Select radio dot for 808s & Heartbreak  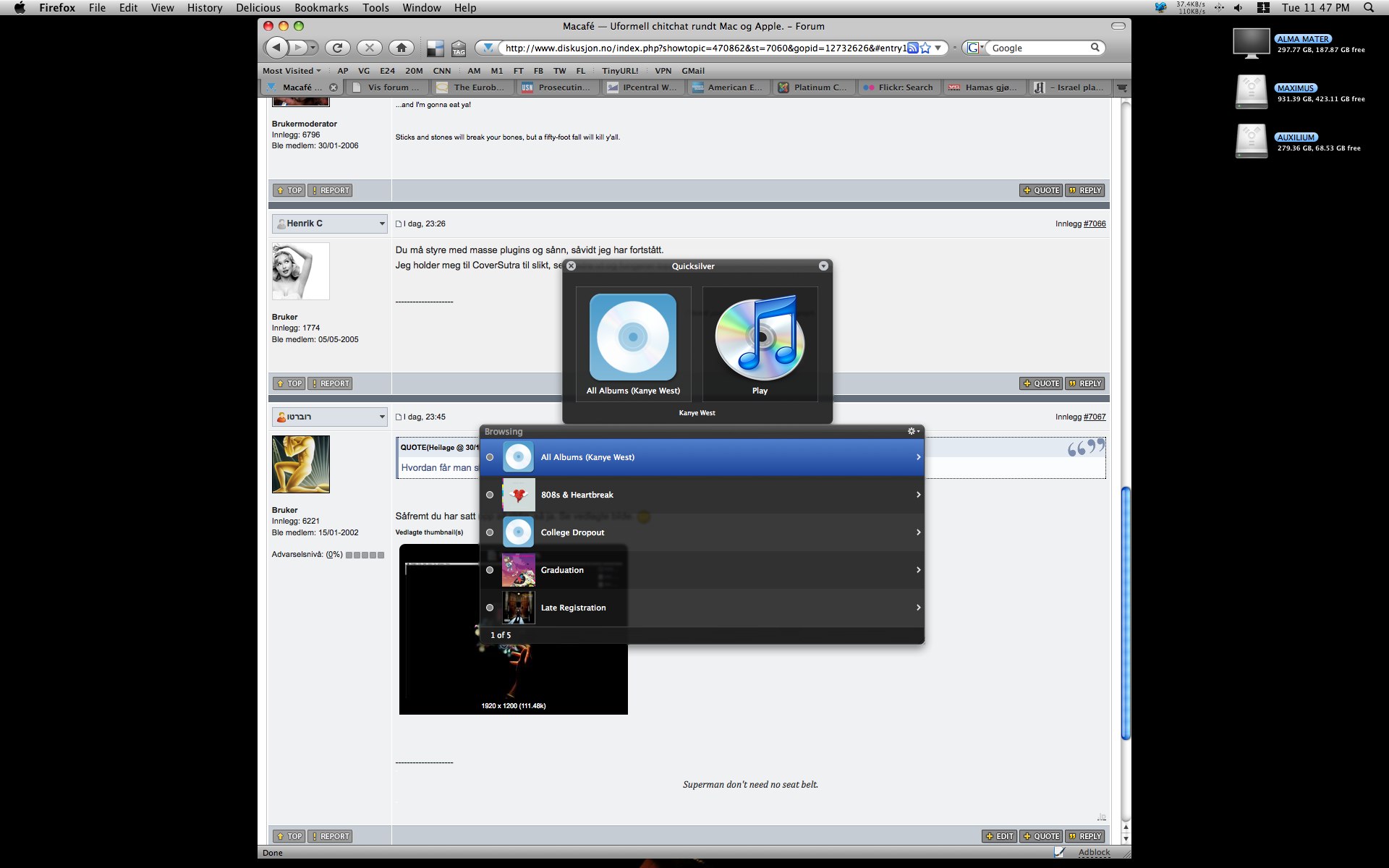[490, 495]
